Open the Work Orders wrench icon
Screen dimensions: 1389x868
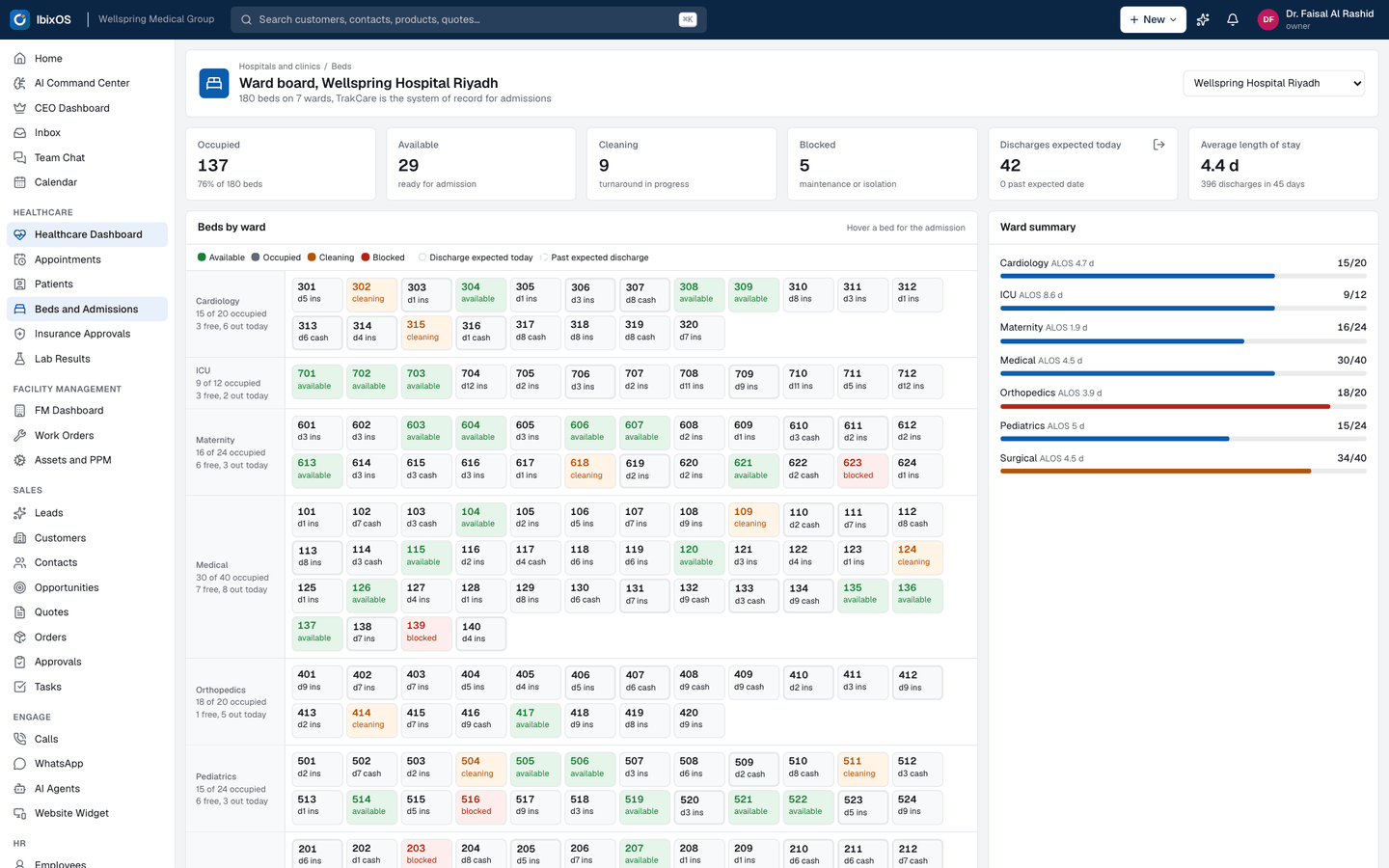[x=19, y=436]
